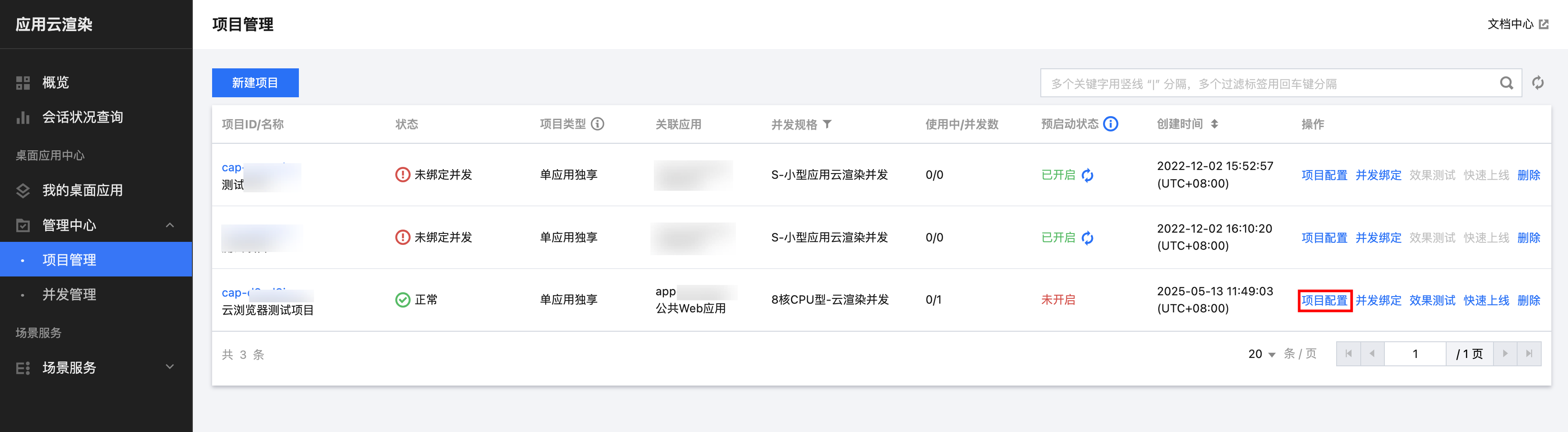Image resolution: width=1568 pixels, height=432 pixels.
Task: Click the 预启动状态 info icon
Action: click(1111, 124)
